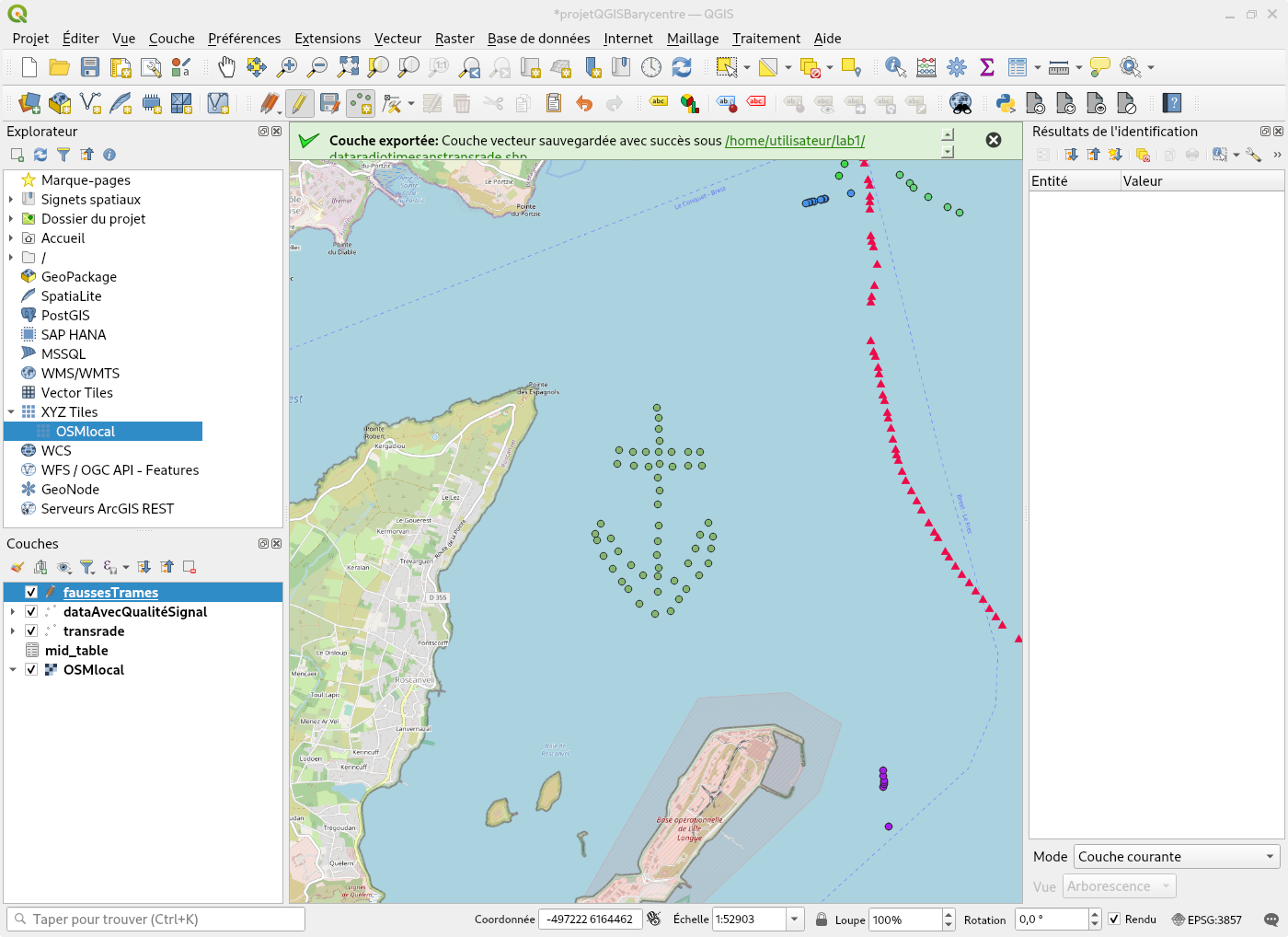Expand the transrade layer legend
This screenshot has width=1288, height=937.
12,631
